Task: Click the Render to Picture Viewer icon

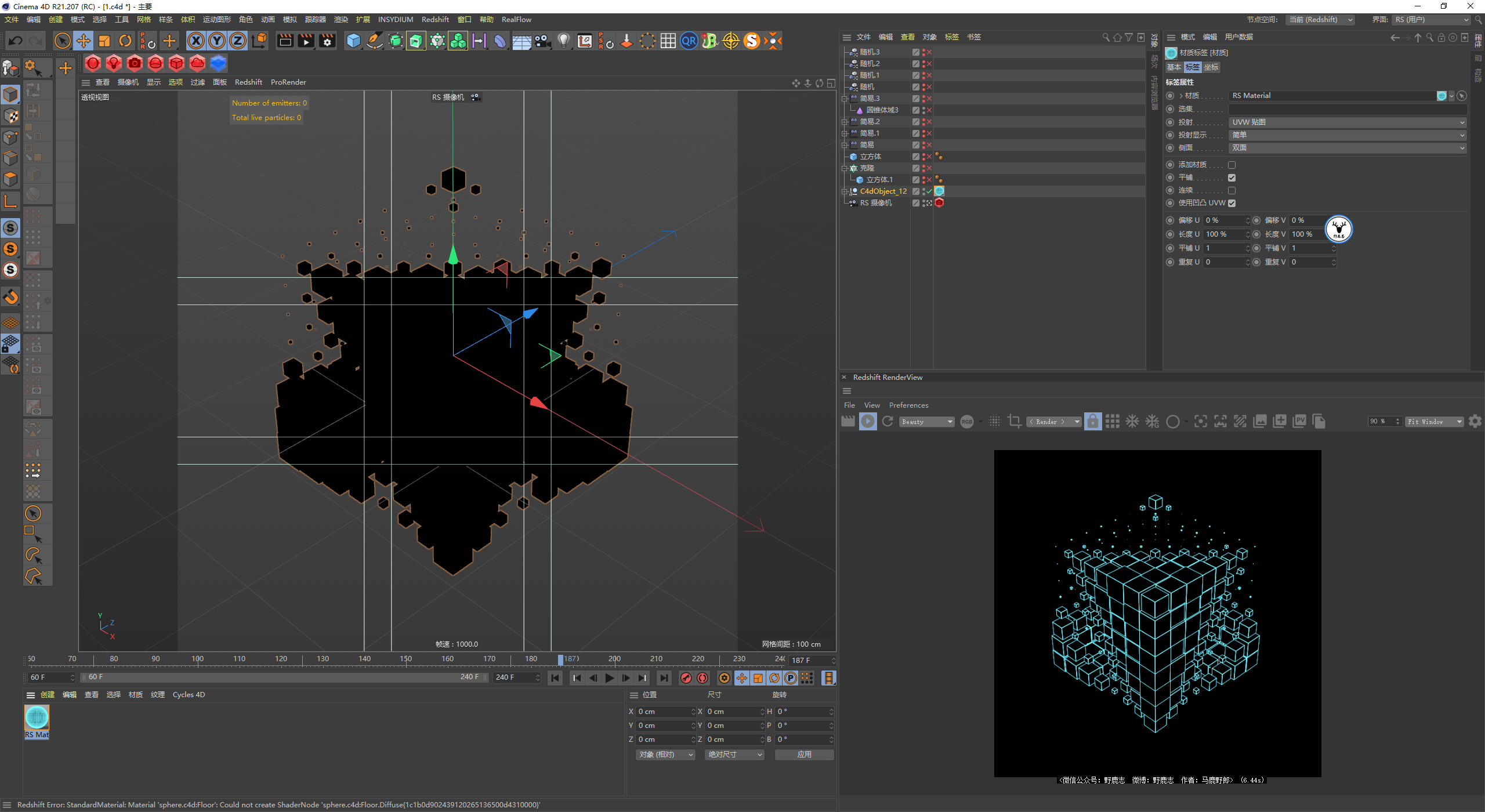Action: (306, 41)
